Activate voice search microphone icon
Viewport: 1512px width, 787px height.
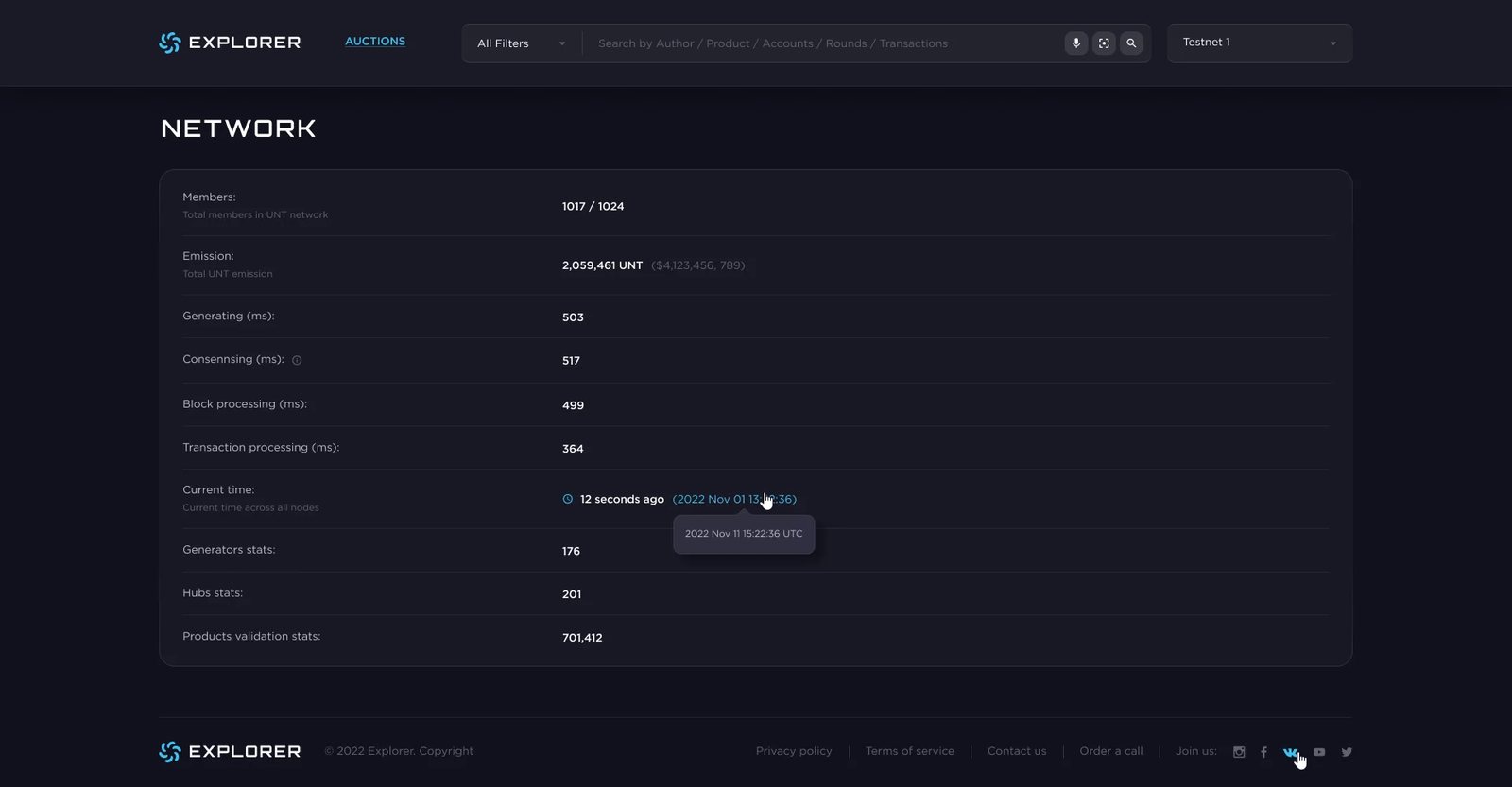pyautogui.click(x=1076, y=43)
